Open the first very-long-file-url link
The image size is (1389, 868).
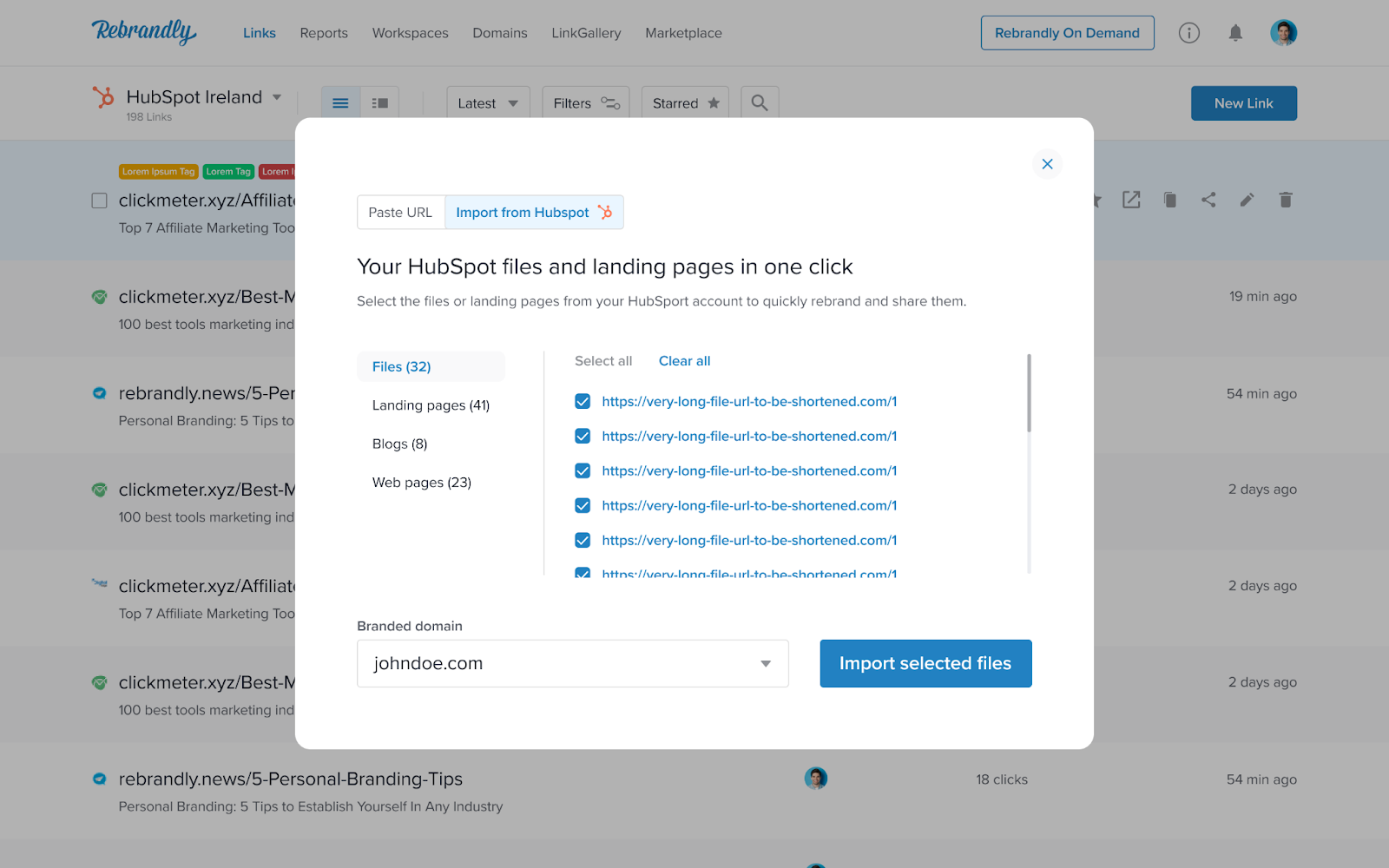749,401
